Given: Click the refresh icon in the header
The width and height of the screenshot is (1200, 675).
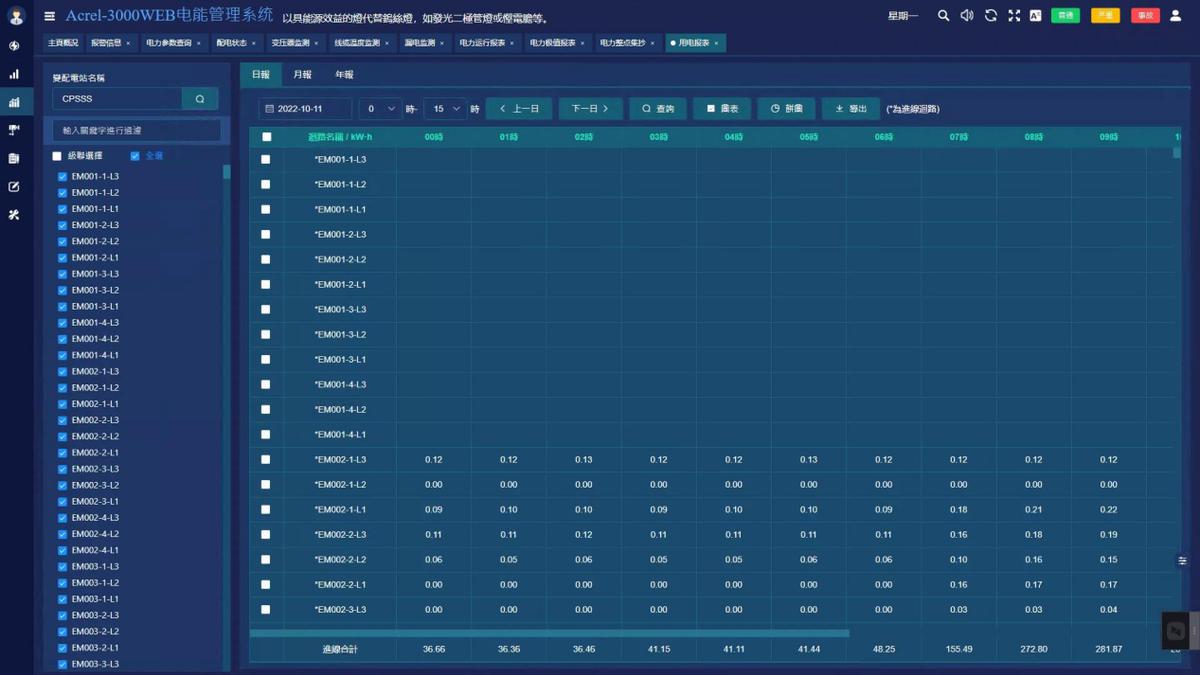Looking at the screenshot, I should click(x=990, y=16).
